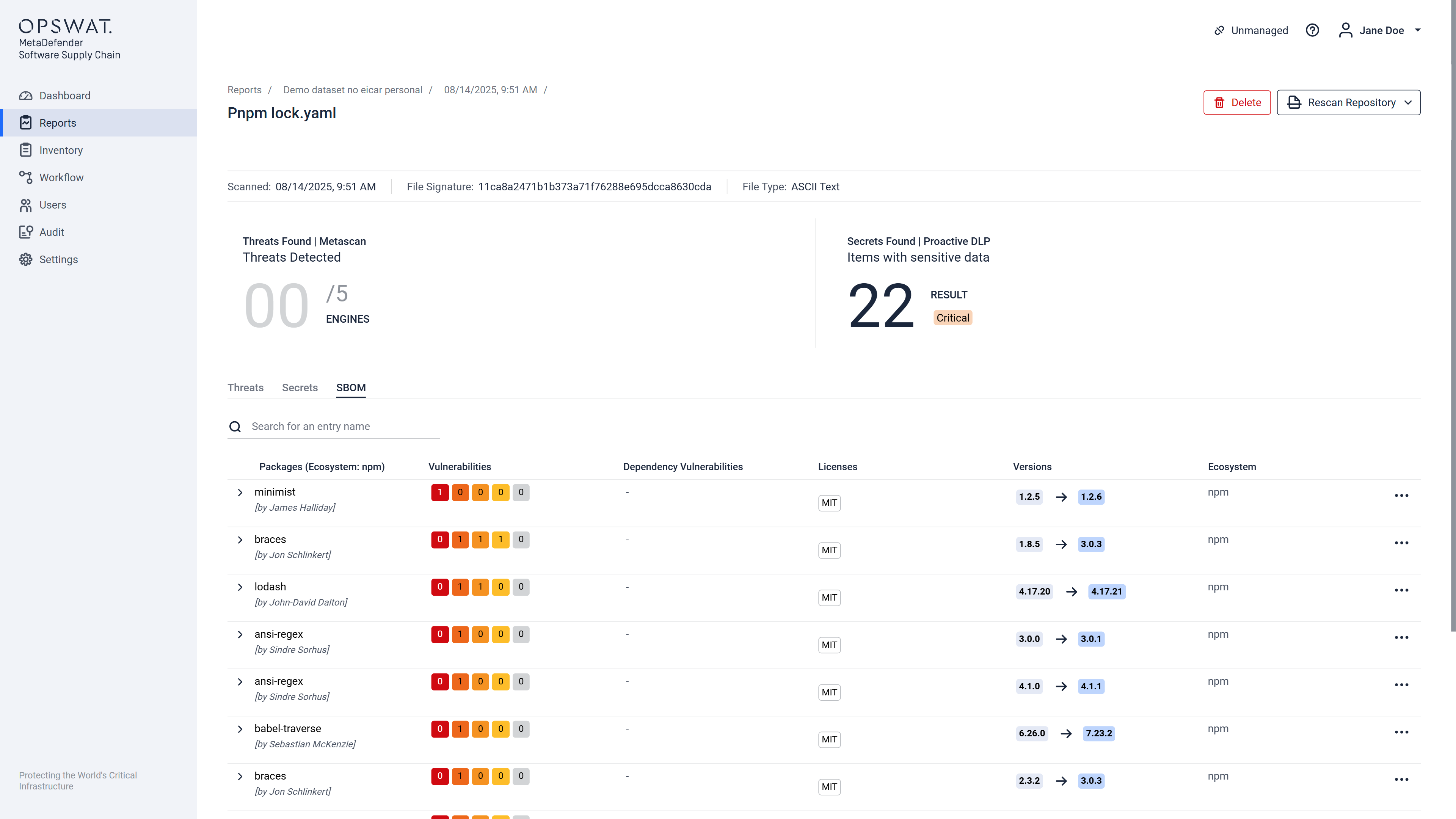Click the Users people icon
Image resolution: width=1456 pixels, height=819 pixels.
[x=25, y=205]
